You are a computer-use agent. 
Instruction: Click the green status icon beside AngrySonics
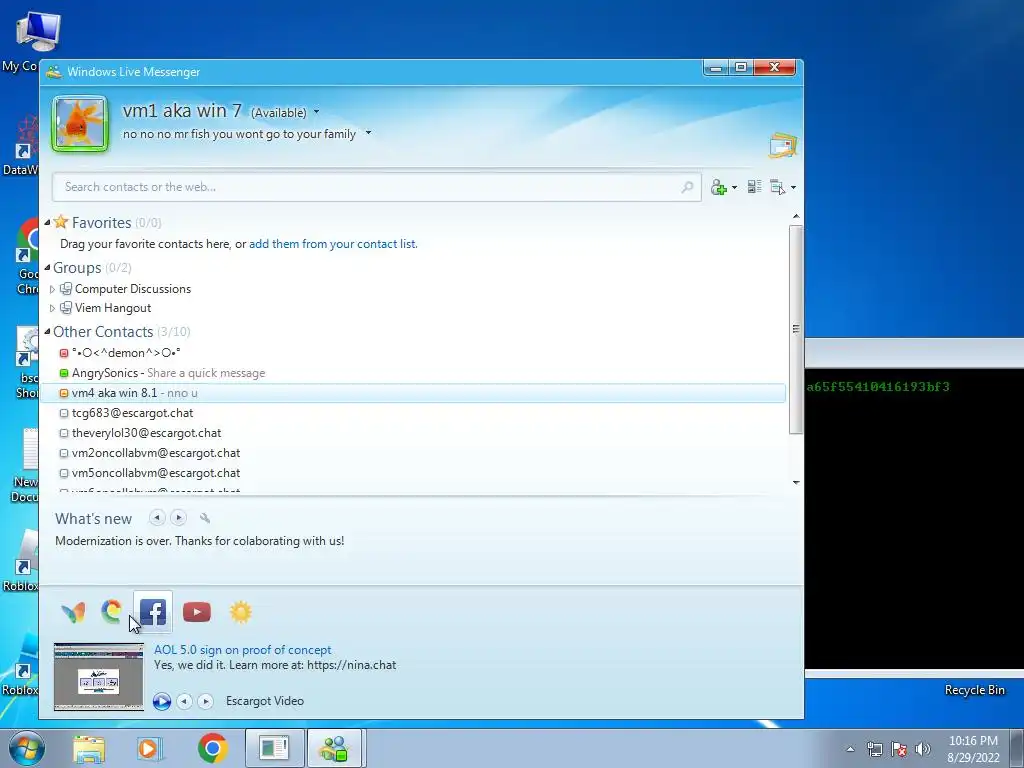pos(64,374)
